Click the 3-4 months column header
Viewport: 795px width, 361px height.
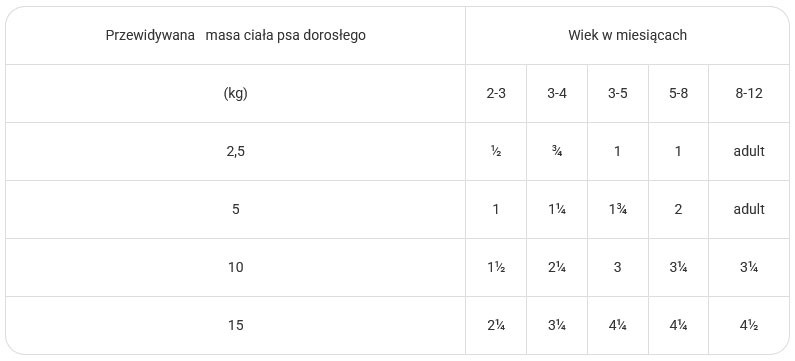coord(557,94)
